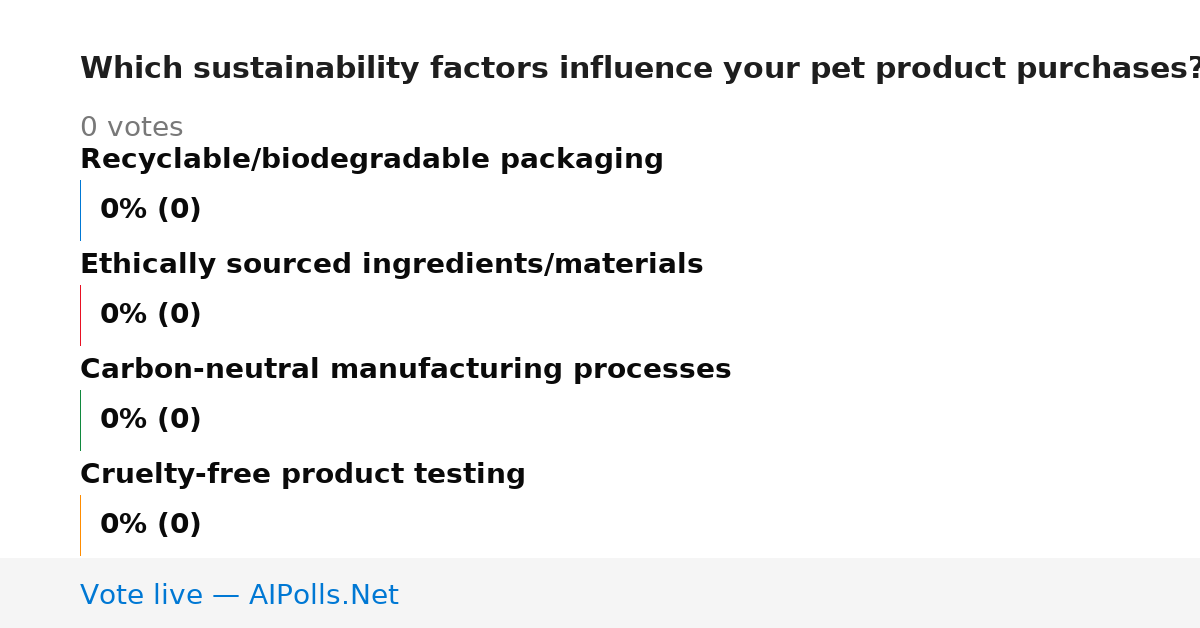Click the 0% (0) result under Recyclable packaging
The height and width of the screenshot is (628, 1200).
[151, 210]
